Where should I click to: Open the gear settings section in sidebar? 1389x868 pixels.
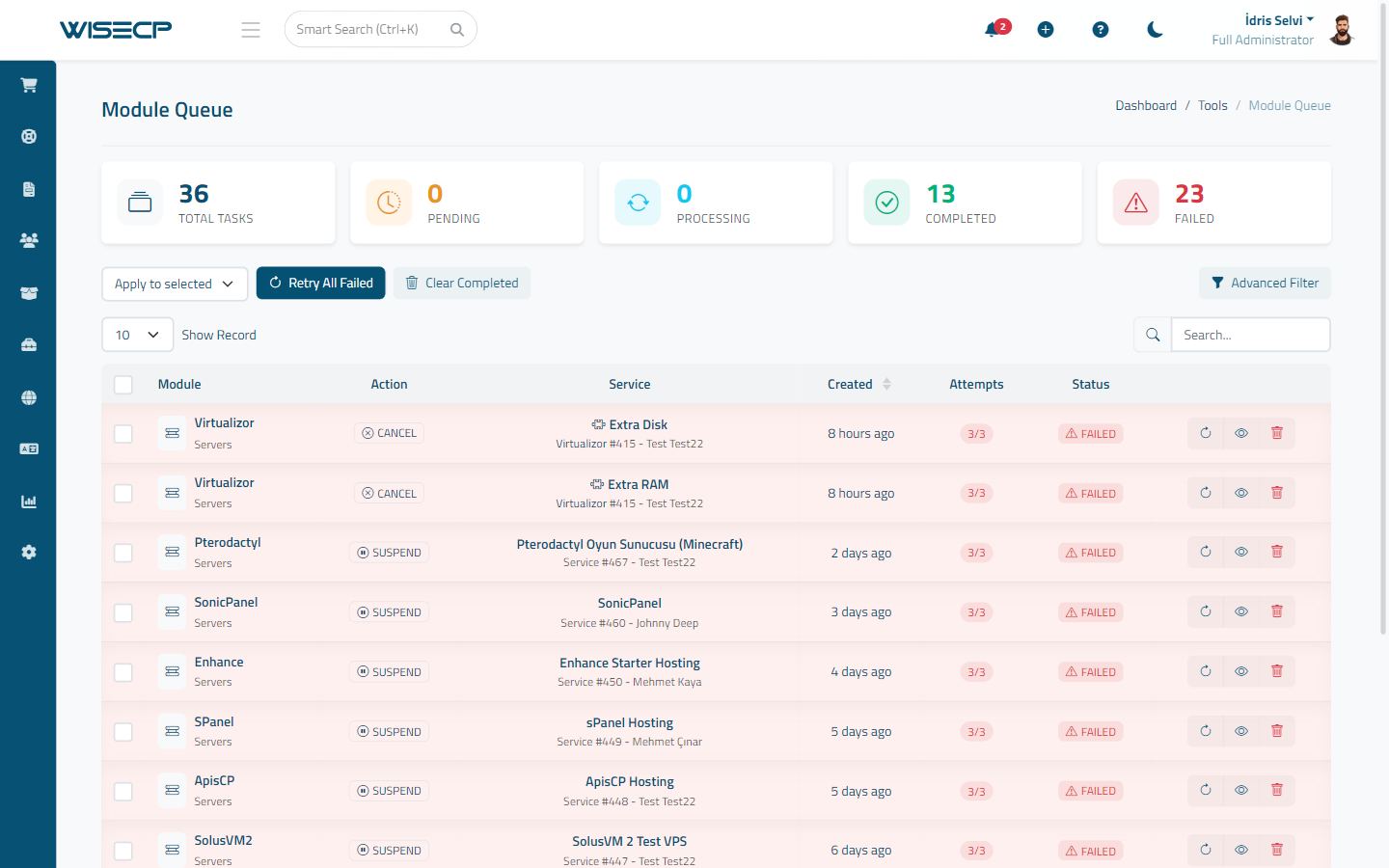point(29,553)
